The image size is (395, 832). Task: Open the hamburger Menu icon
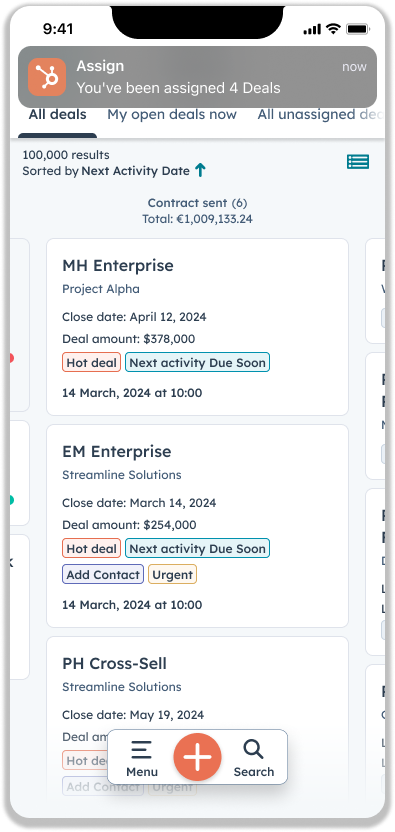pos(142,750)
